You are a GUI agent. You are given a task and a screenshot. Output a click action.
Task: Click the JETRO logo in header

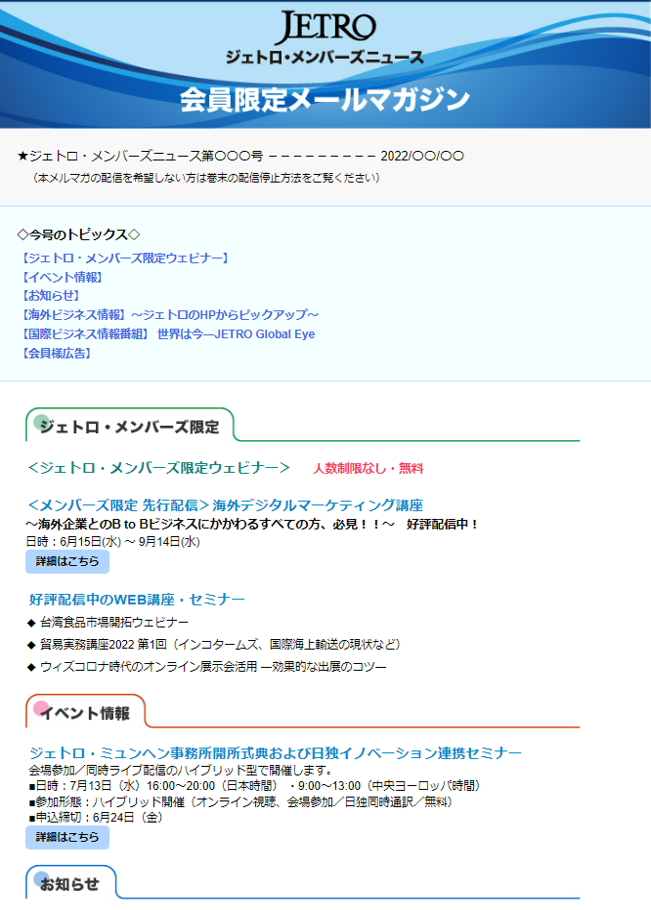tap(325, 27)
